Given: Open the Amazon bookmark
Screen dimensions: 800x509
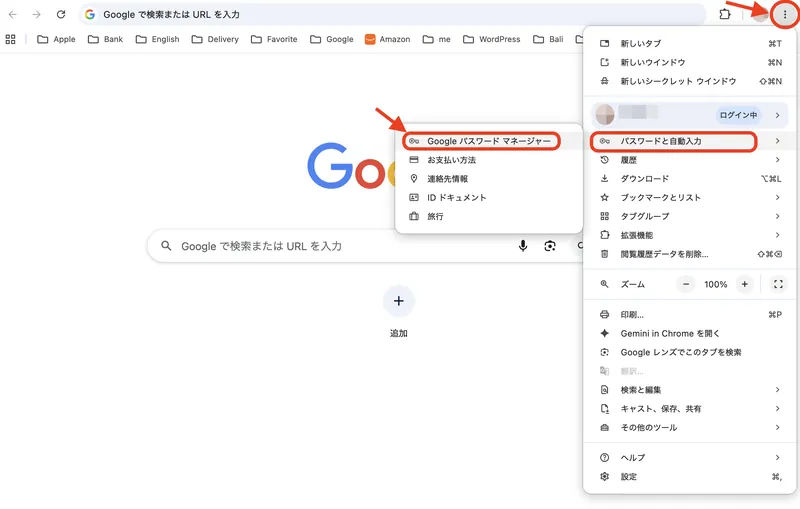Looking at the screenshot, I should 387,39.
